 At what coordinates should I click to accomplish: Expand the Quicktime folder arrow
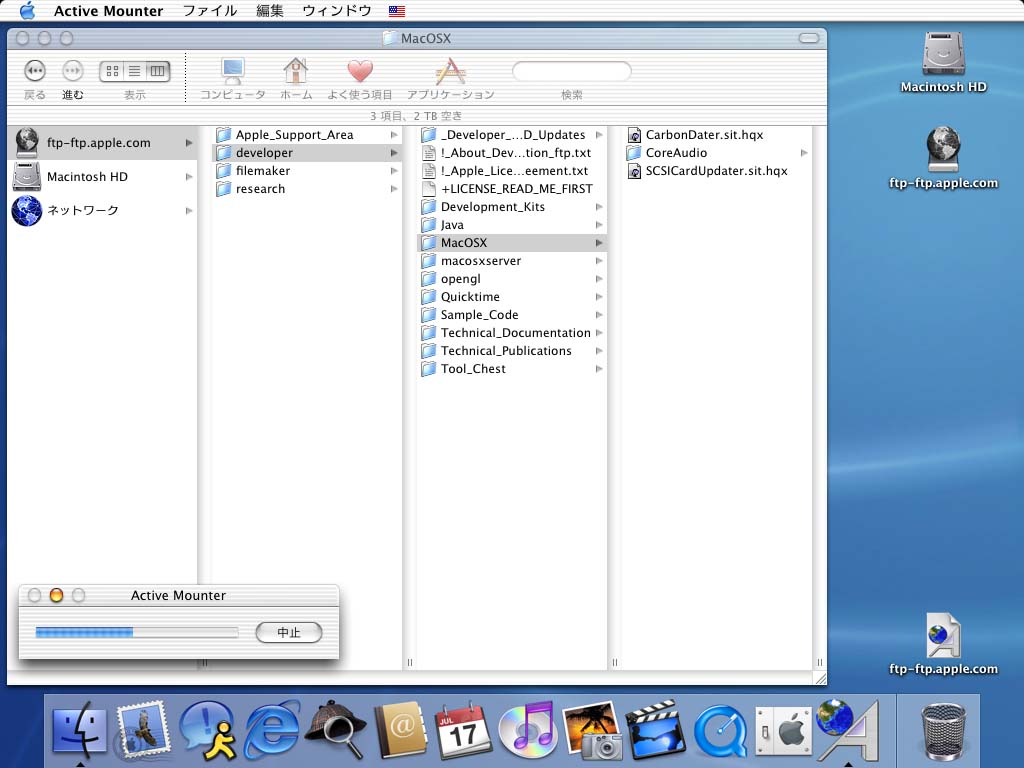pyautogui.click(x=599, y=296)
